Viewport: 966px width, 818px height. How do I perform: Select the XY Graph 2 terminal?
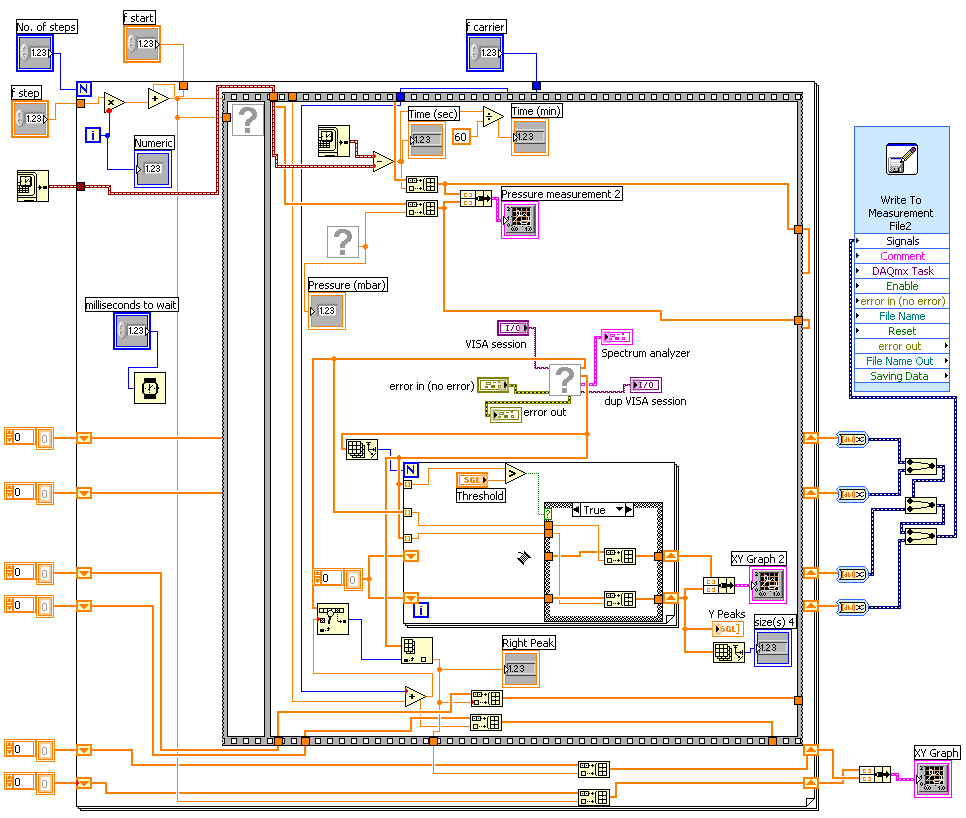[x=768, y=585]
